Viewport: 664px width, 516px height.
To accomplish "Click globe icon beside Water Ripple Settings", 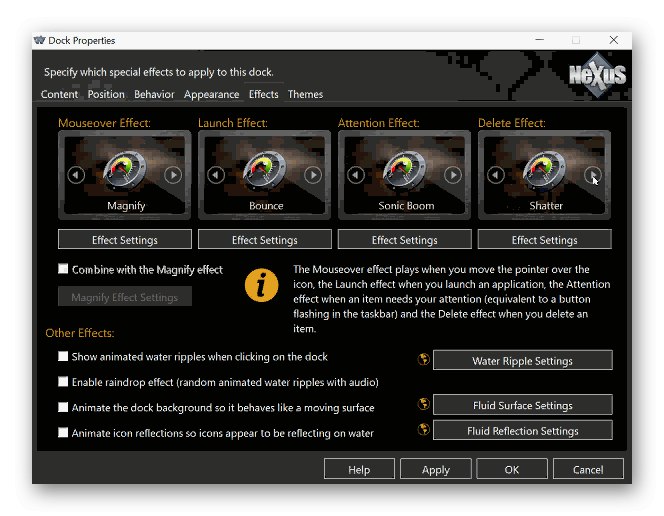I will pyautogui.click(x=423, y=359).
